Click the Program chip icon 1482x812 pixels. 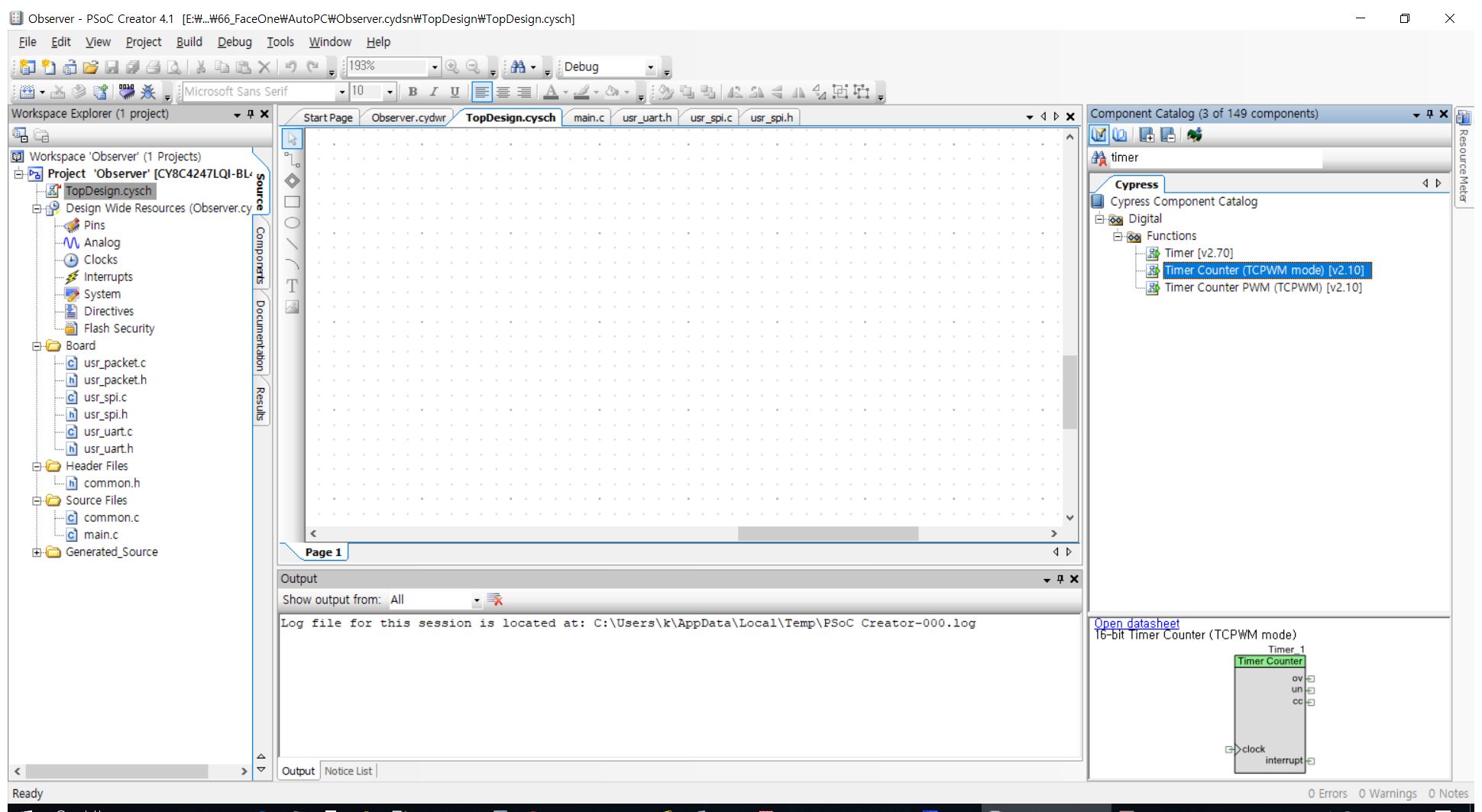click(x=127, y=92)
